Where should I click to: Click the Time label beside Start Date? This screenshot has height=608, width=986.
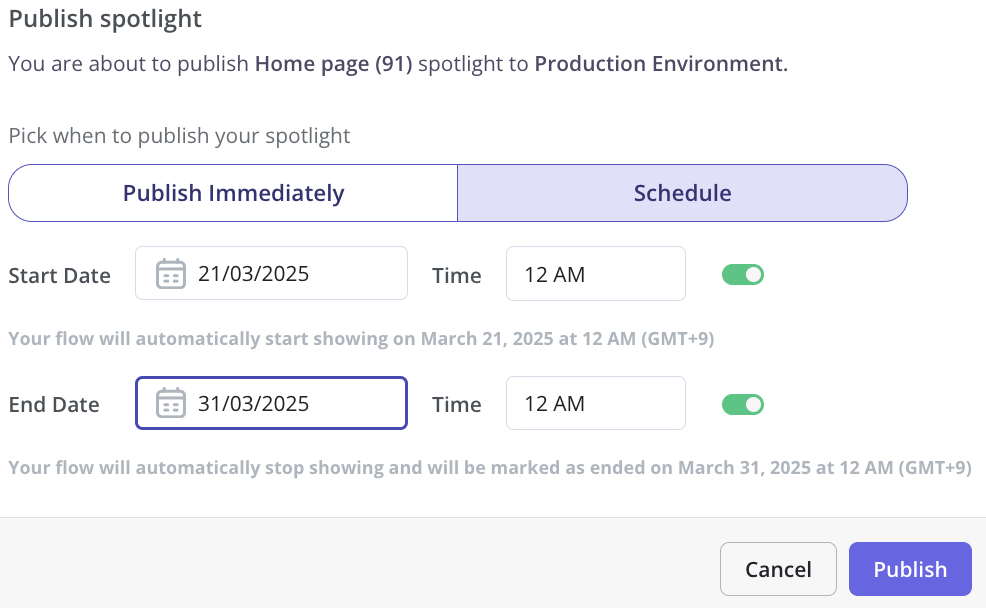coord(457,275)
